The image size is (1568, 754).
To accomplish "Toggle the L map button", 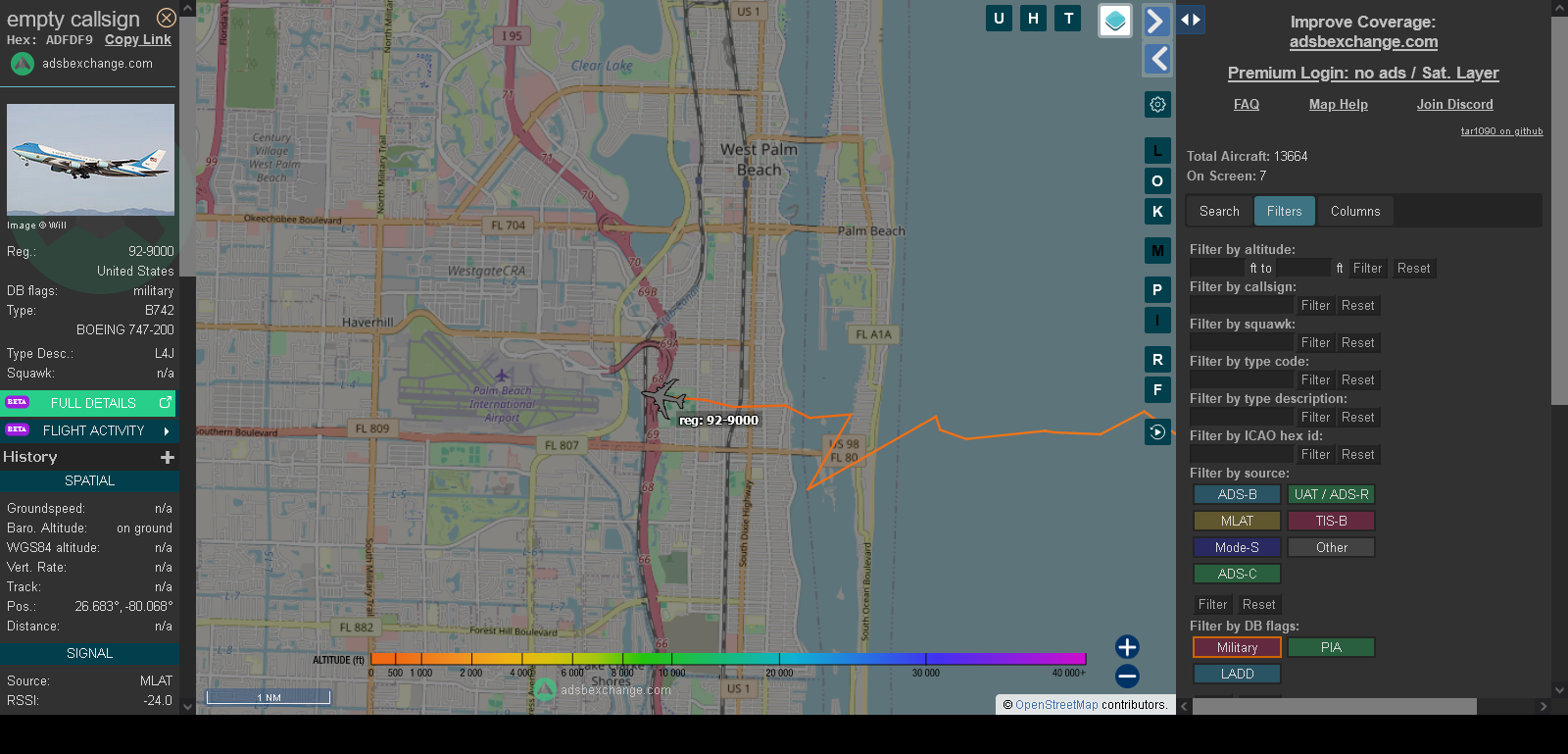I will tap(1157, 151).
